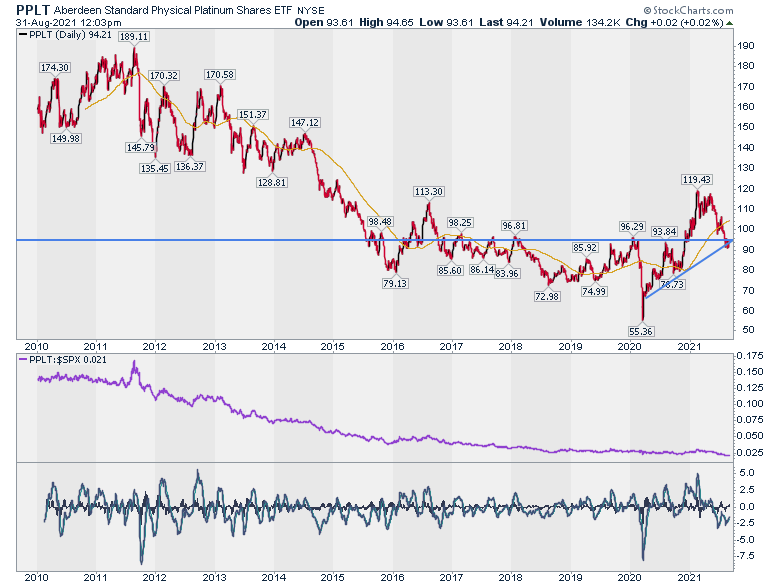Click the 170.58 price label
This screenshot has width=780, height=586.
pos(220,75)
